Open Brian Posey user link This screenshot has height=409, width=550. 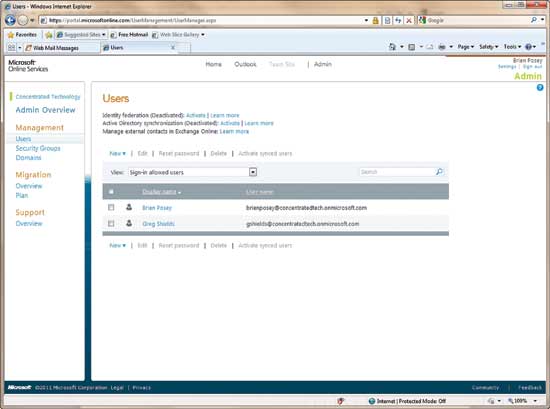point(157,208)
